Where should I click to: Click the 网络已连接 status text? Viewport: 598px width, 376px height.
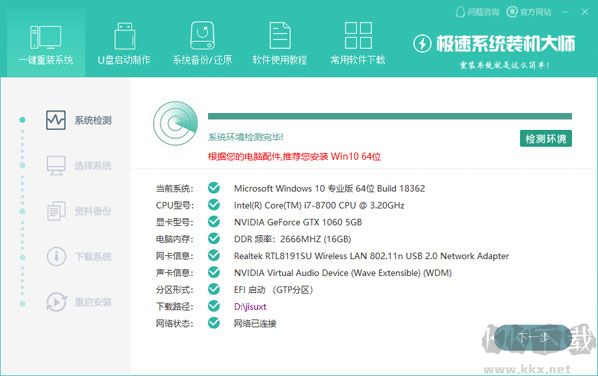click(255, 323)
